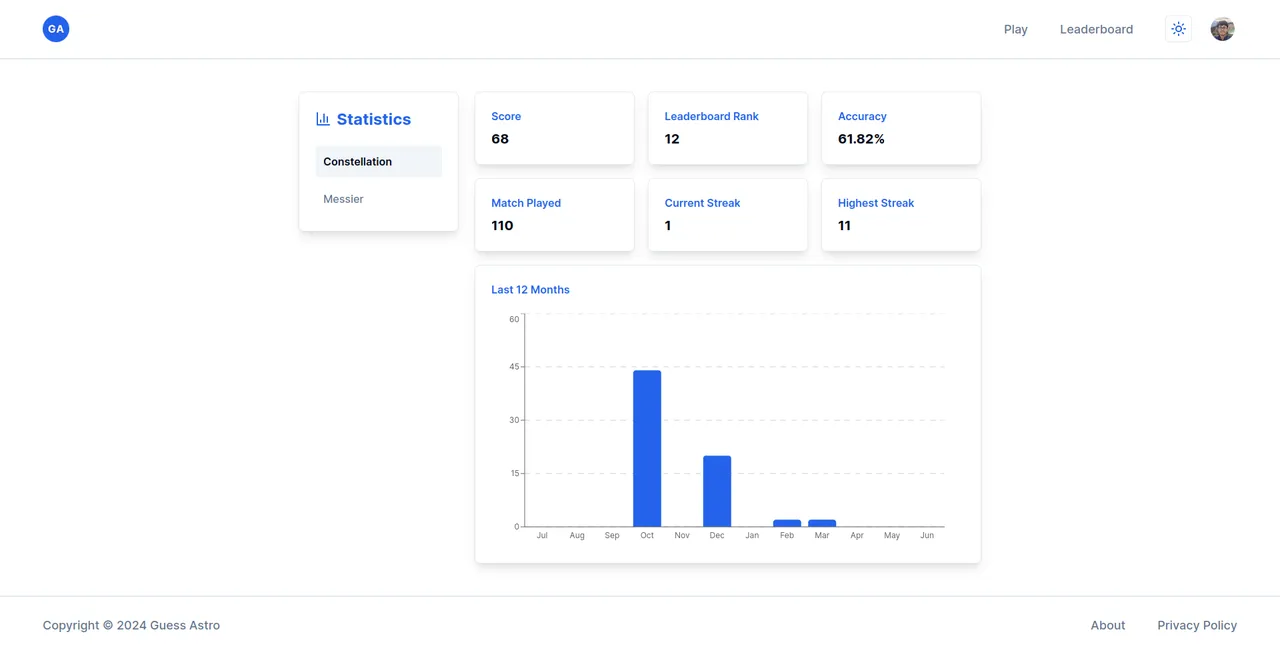Click the Guess Astro copyright text

tap(130, 625)
